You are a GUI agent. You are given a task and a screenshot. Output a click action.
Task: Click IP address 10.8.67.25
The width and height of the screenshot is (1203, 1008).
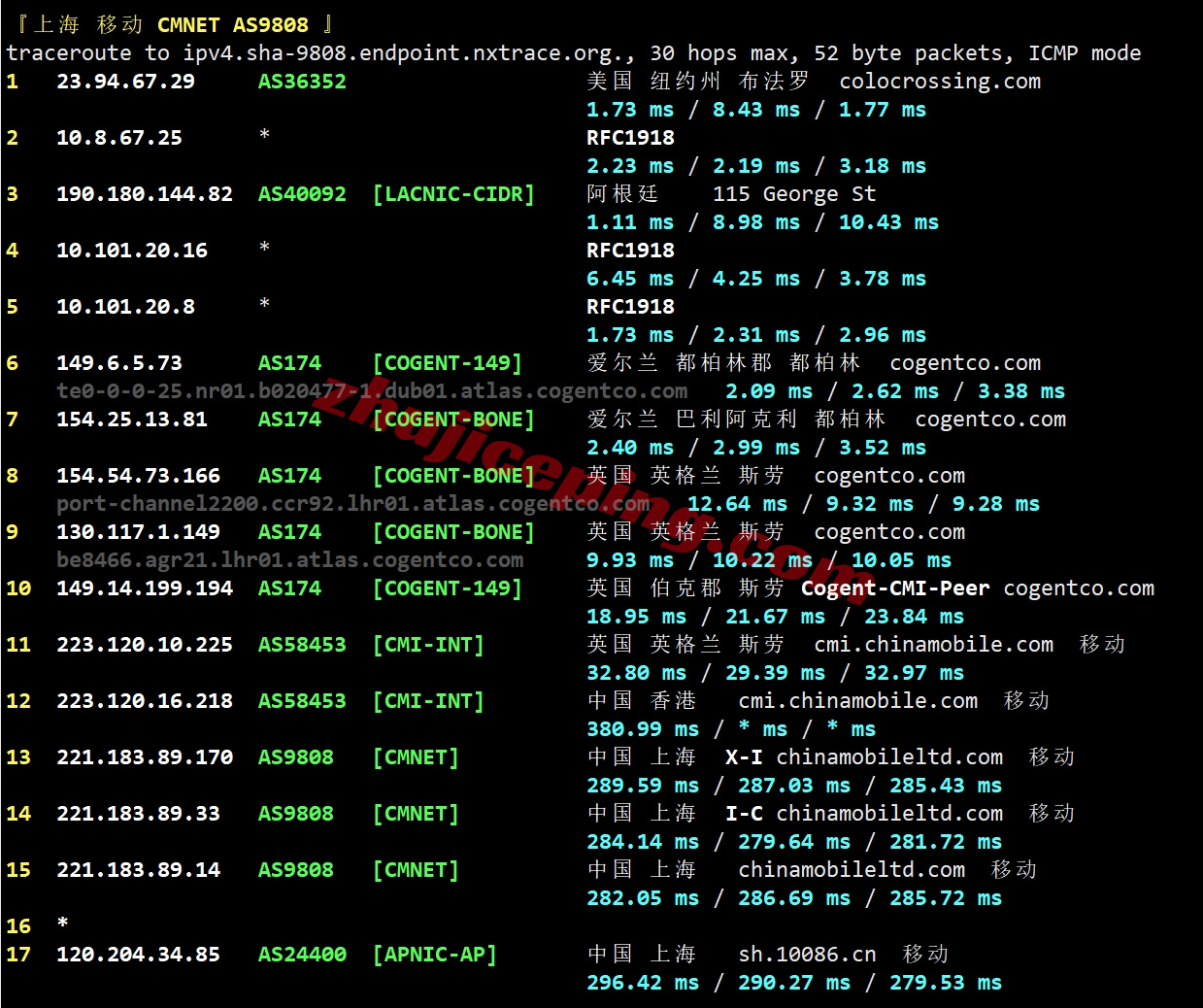(119, 138)
